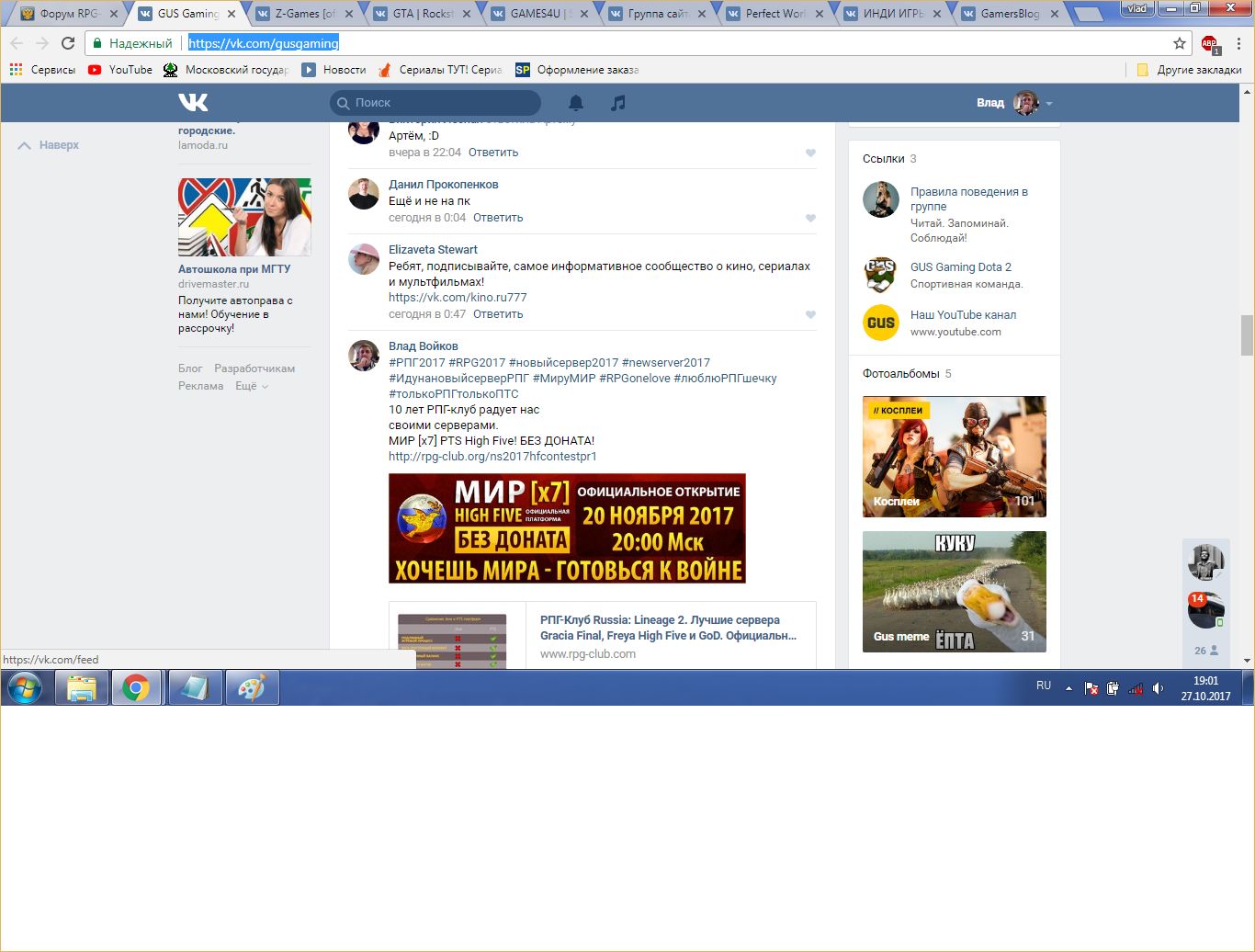Viewport: 1255px width, 952px height.
Task: Click the volume speaker tray icon
Action: [x=1159, y=688]
